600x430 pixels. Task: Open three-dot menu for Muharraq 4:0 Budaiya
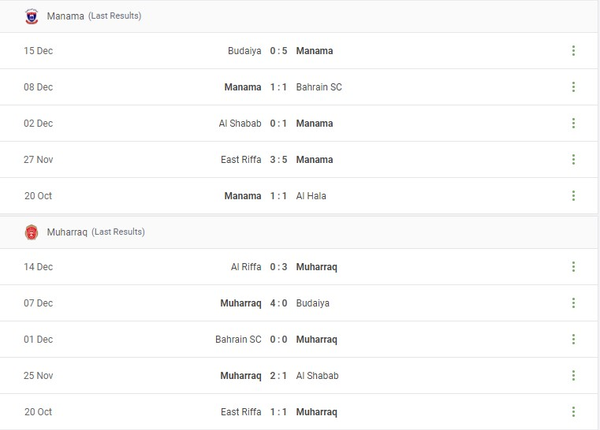pyautogui.click(x=573, y=303)
